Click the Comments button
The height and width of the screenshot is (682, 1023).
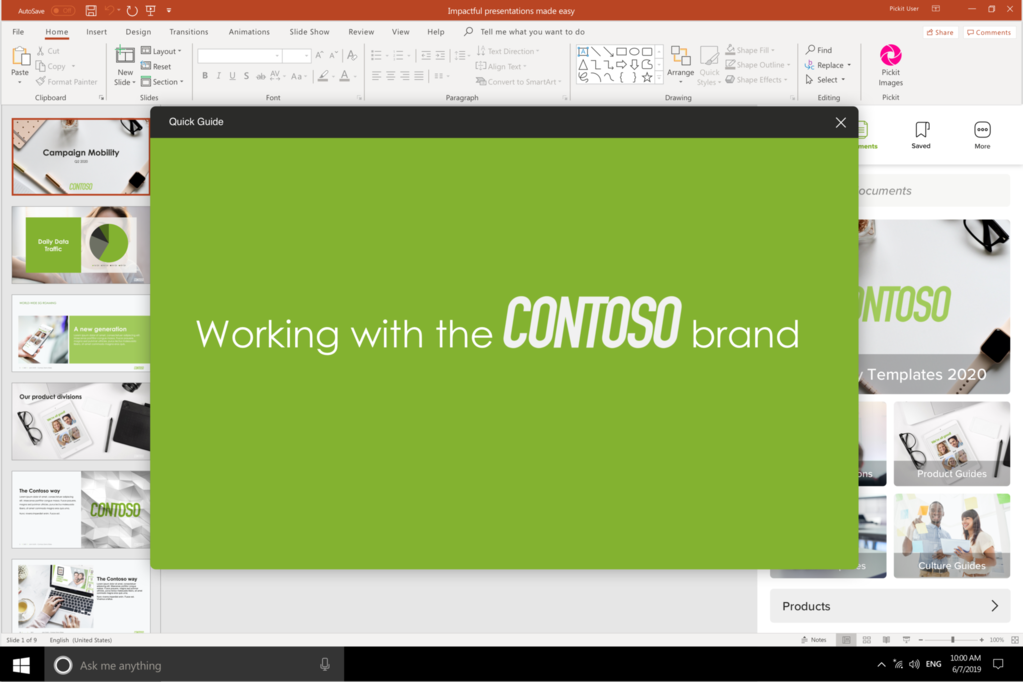coord(988,32)
